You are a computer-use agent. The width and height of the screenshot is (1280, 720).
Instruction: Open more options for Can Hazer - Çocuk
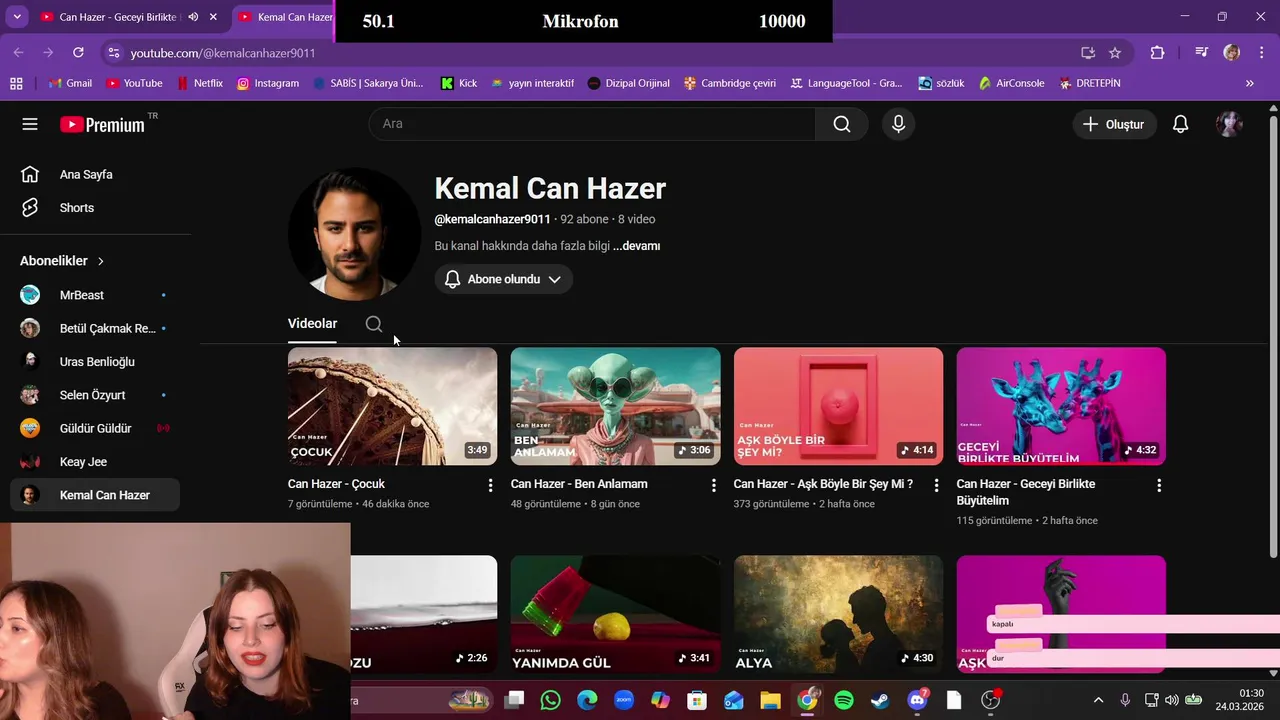[490, 485]
